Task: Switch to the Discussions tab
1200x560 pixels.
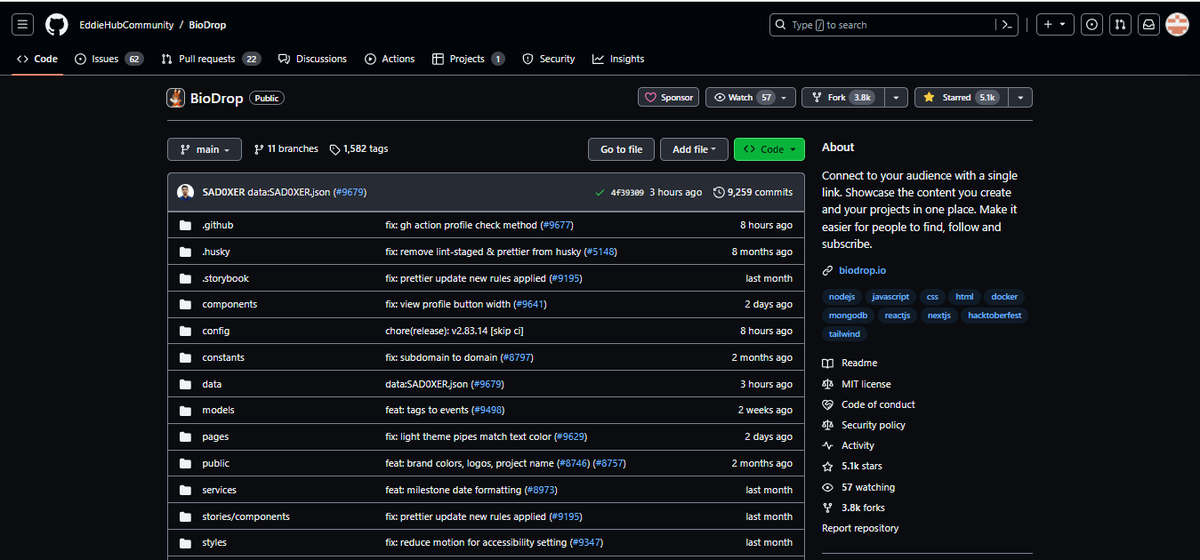Action: click(x=312, y=59)
